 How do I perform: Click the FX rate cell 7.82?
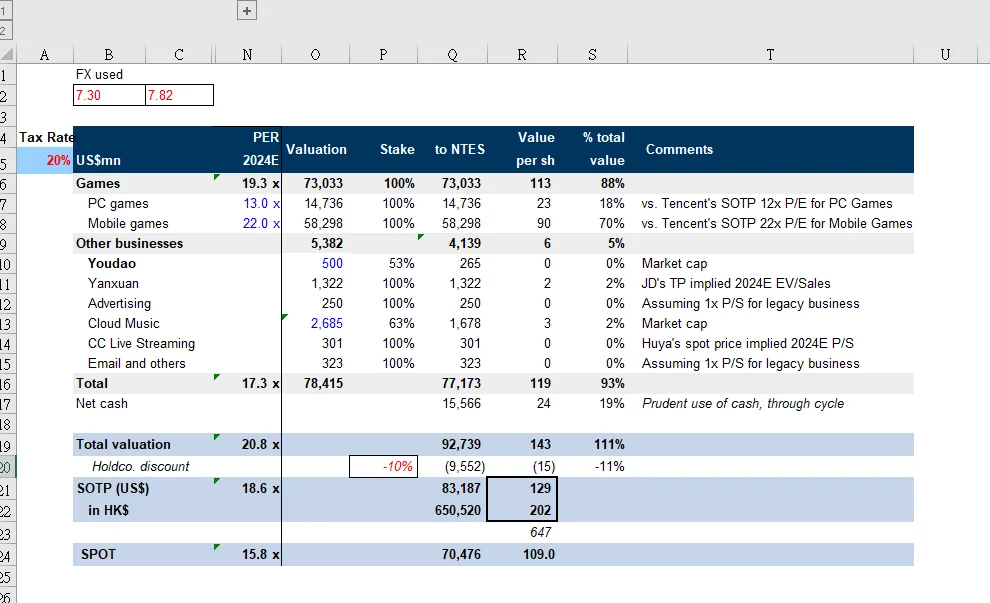(x=179, y=95)
